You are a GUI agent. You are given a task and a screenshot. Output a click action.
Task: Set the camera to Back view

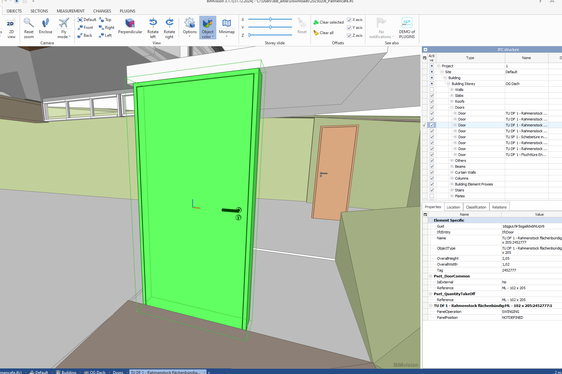(85, 35)
